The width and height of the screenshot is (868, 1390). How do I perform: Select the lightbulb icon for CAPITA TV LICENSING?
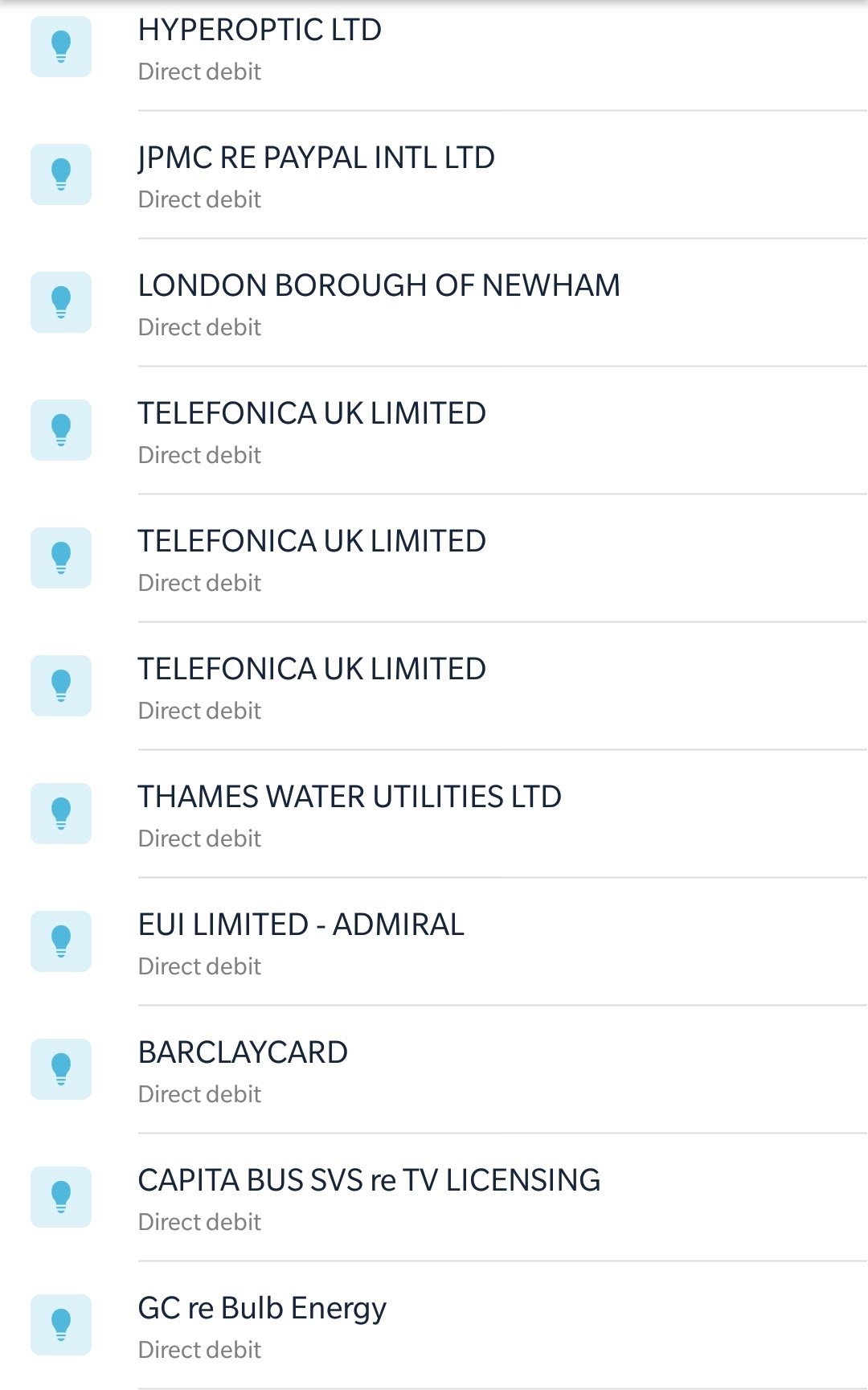pos(61,1197)
